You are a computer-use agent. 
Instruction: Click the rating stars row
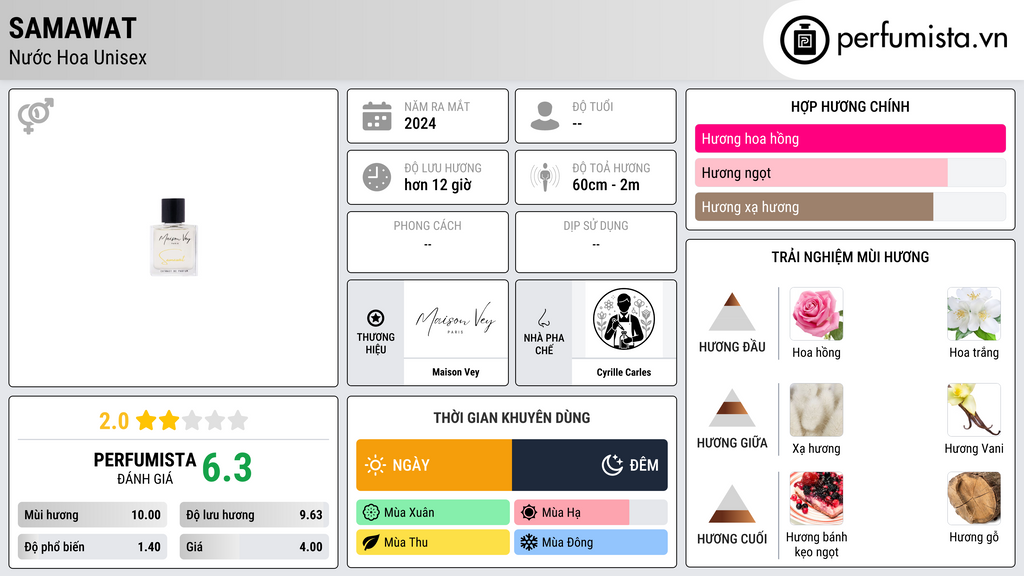coord(192,421)
